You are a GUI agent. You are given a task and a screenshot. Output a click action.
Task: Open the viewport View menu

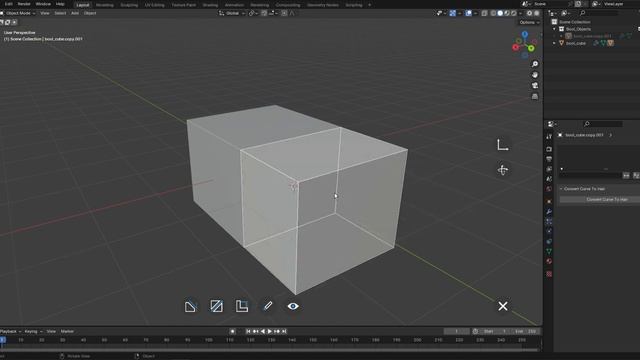point(44,13)
